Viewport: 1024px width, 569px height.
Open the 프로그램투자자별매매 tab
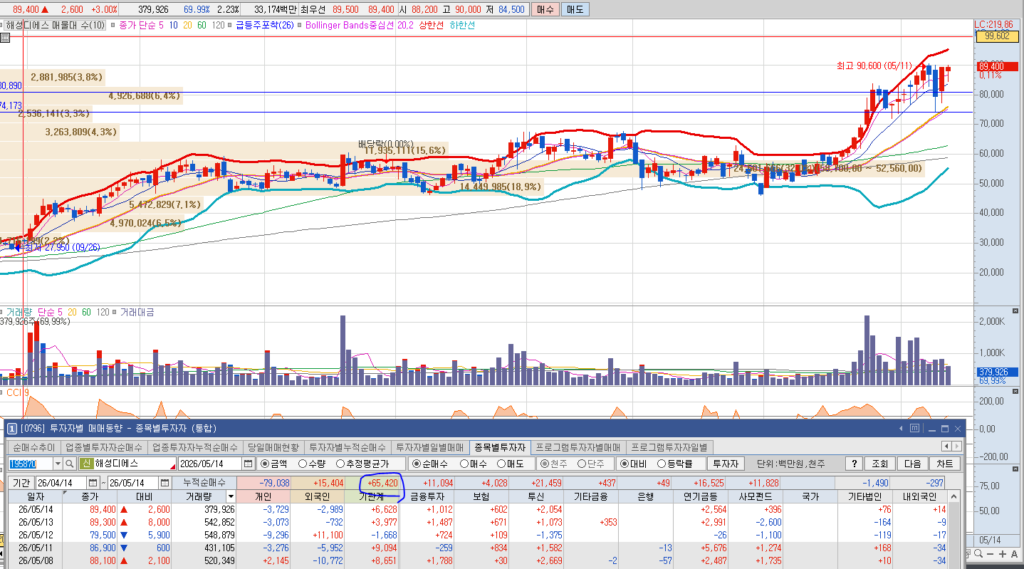coord(578,447)
